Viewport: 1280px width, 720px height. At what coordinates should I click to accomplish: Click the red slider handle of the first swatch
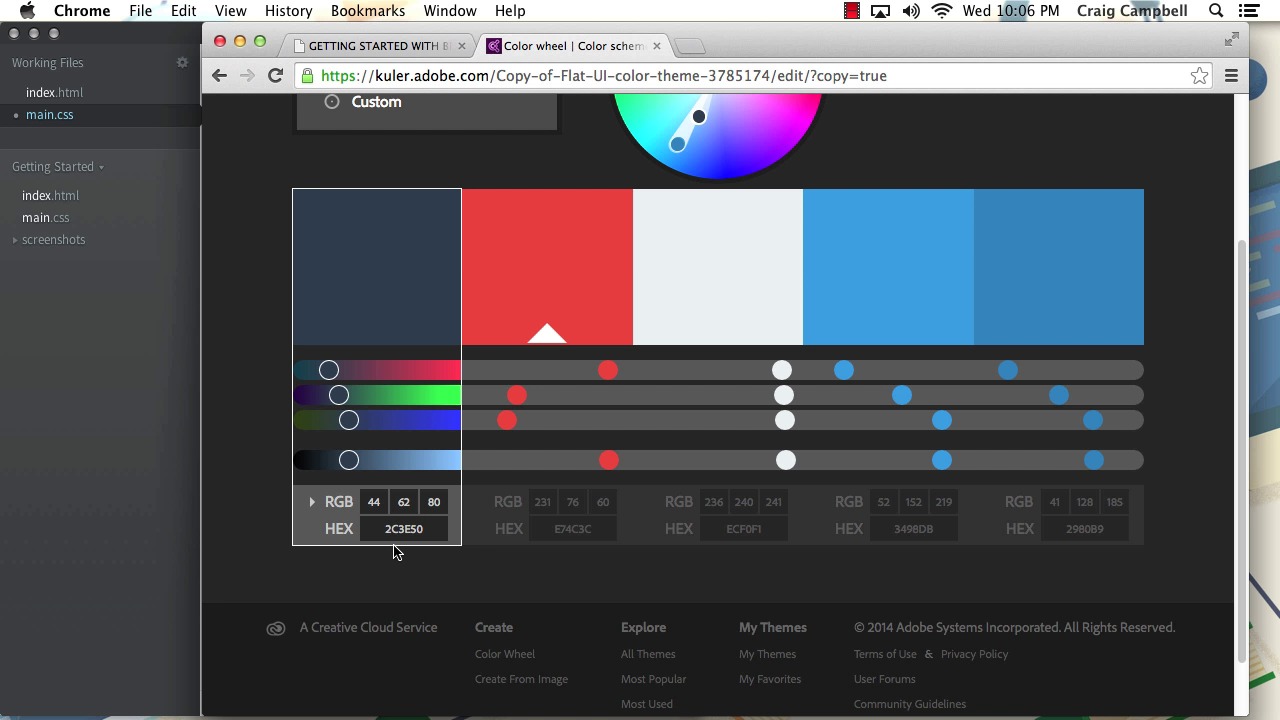329,371
